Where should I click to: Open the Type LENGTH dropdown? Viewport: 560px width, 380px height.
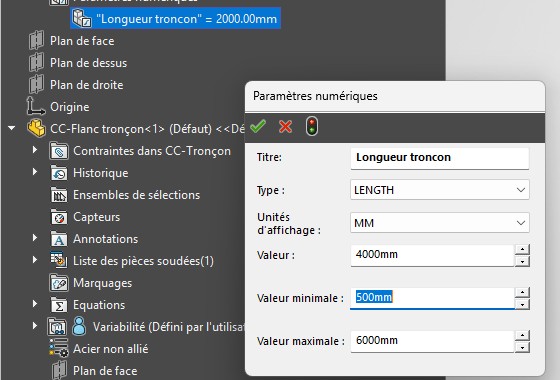pyautogui.click(x=440, y=190)
